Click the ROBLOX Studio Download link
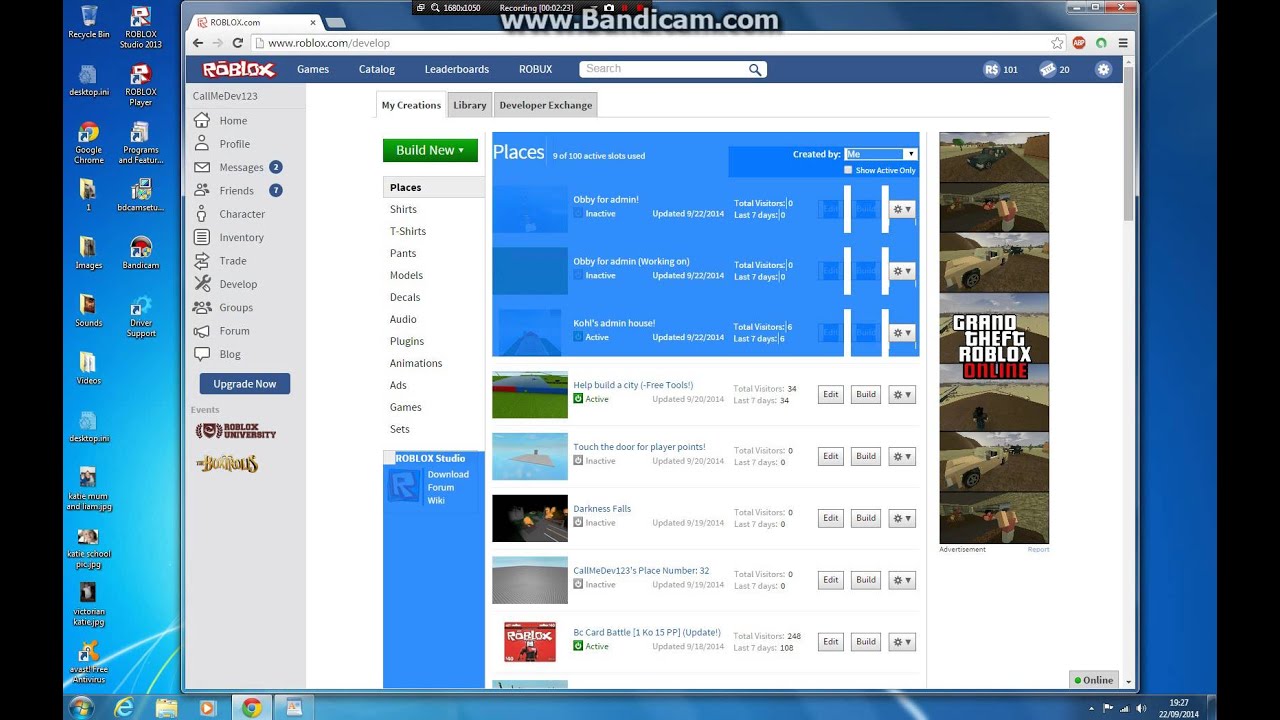The height and width of the screenshot is (720, 1280). (448, 474)
